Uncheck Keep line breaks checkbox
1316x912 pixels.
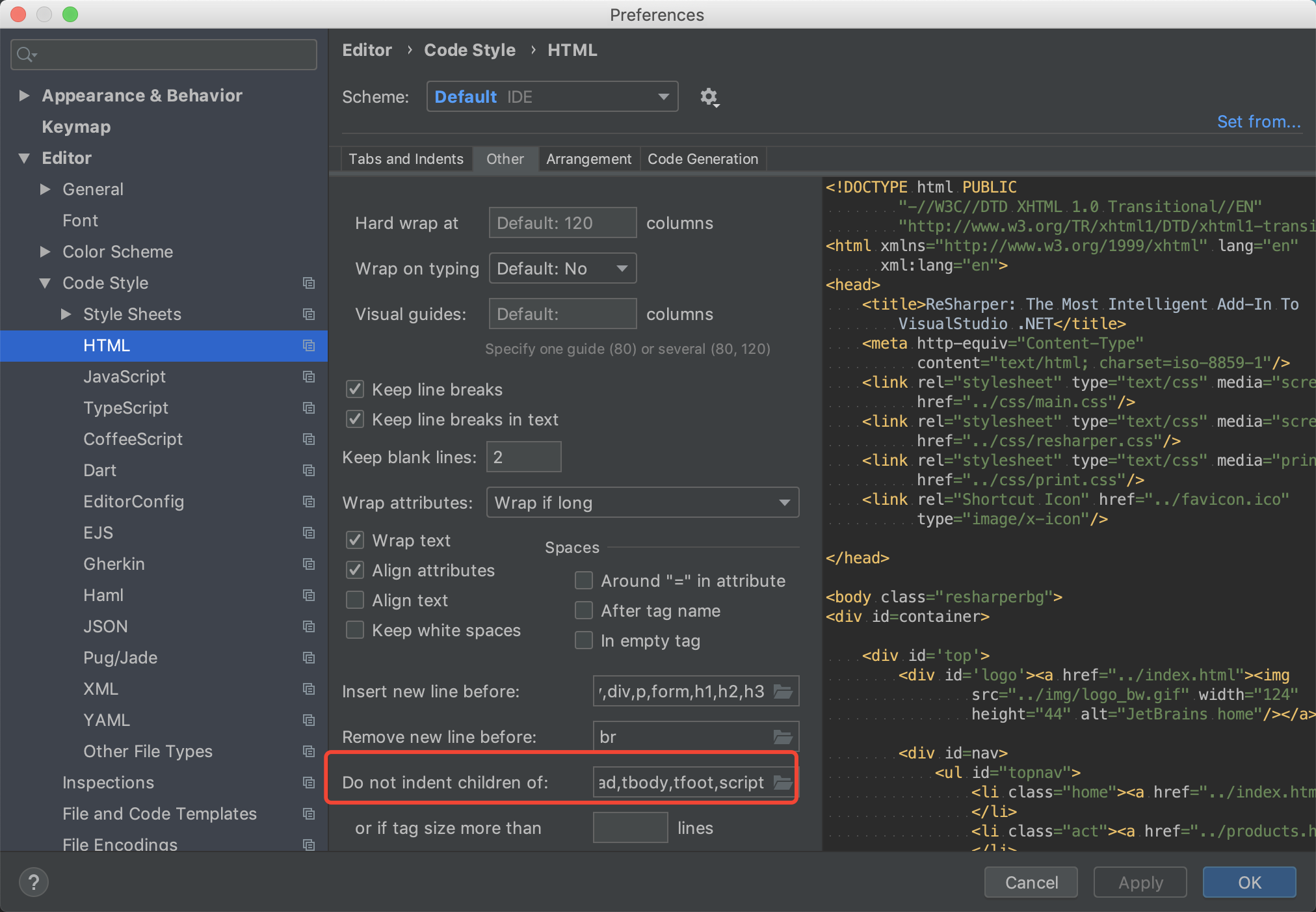click(x=355, y=390)
